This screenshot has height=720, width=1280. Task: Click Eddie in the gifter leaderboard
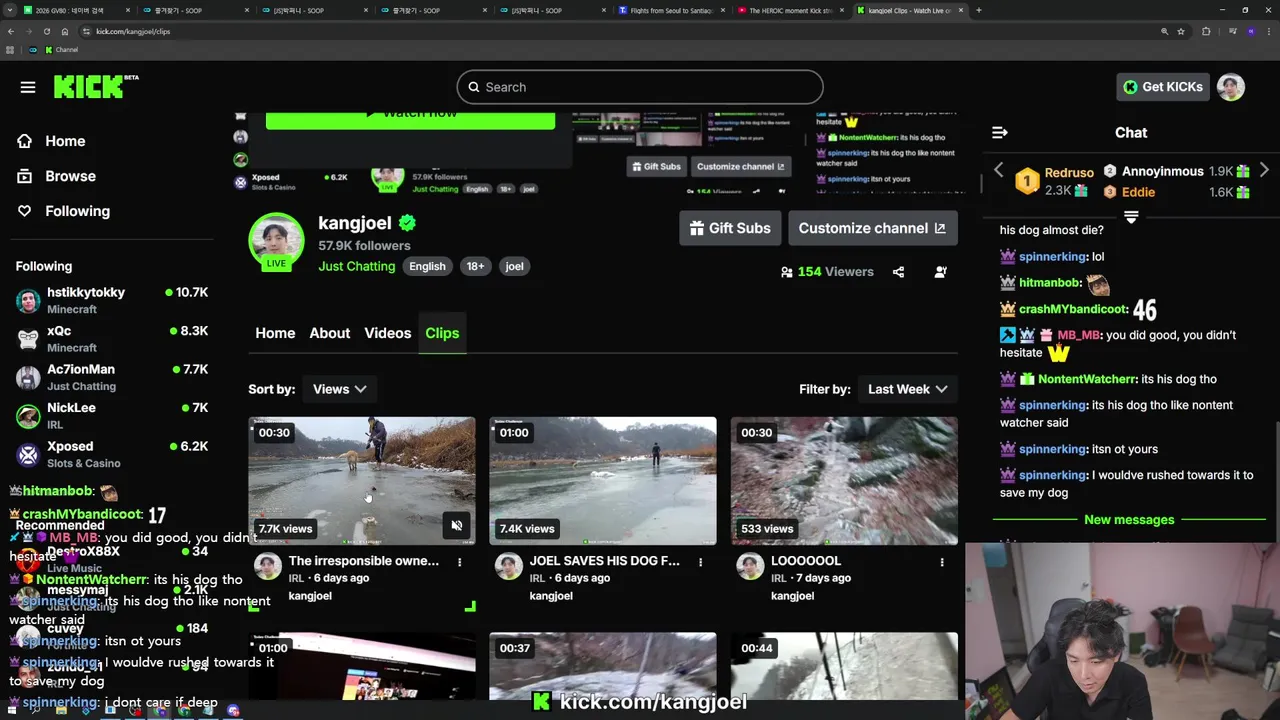click(x=1138, y=192)
